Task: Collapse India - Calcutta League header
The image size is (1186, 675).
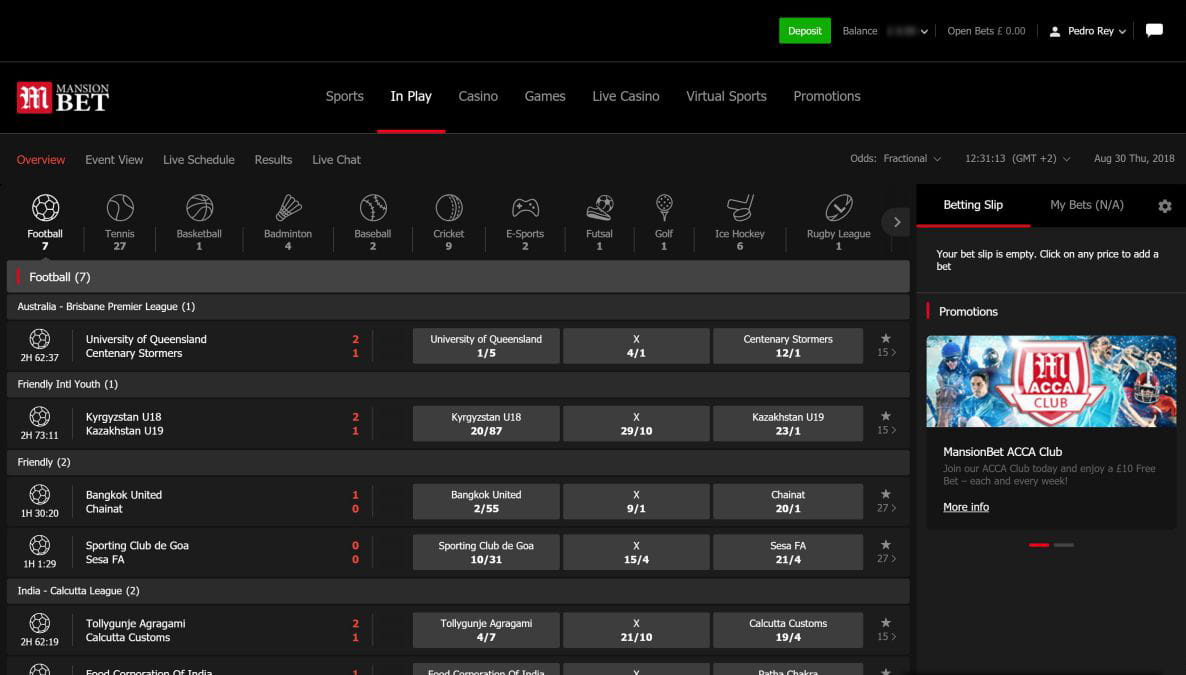Action: [458, 591]
